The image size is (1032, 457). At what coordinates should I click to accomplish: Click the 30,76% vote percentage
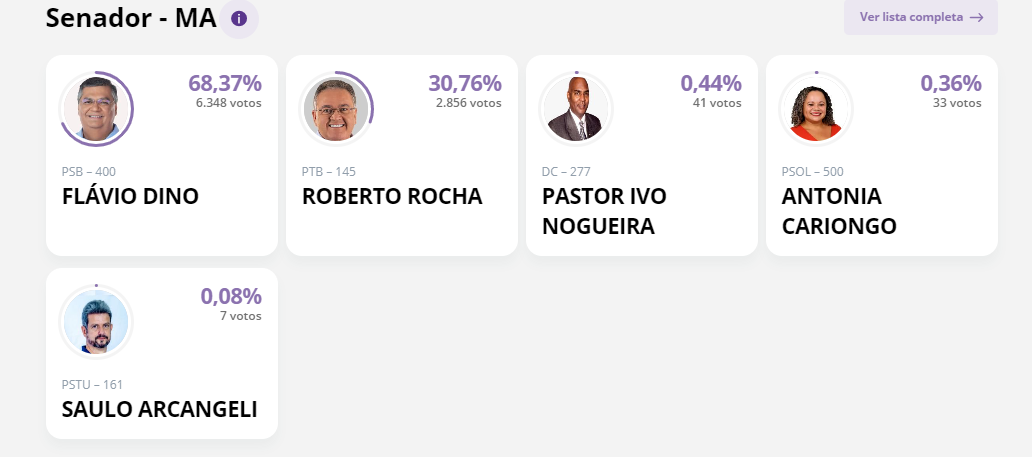(x=464, y=83)
